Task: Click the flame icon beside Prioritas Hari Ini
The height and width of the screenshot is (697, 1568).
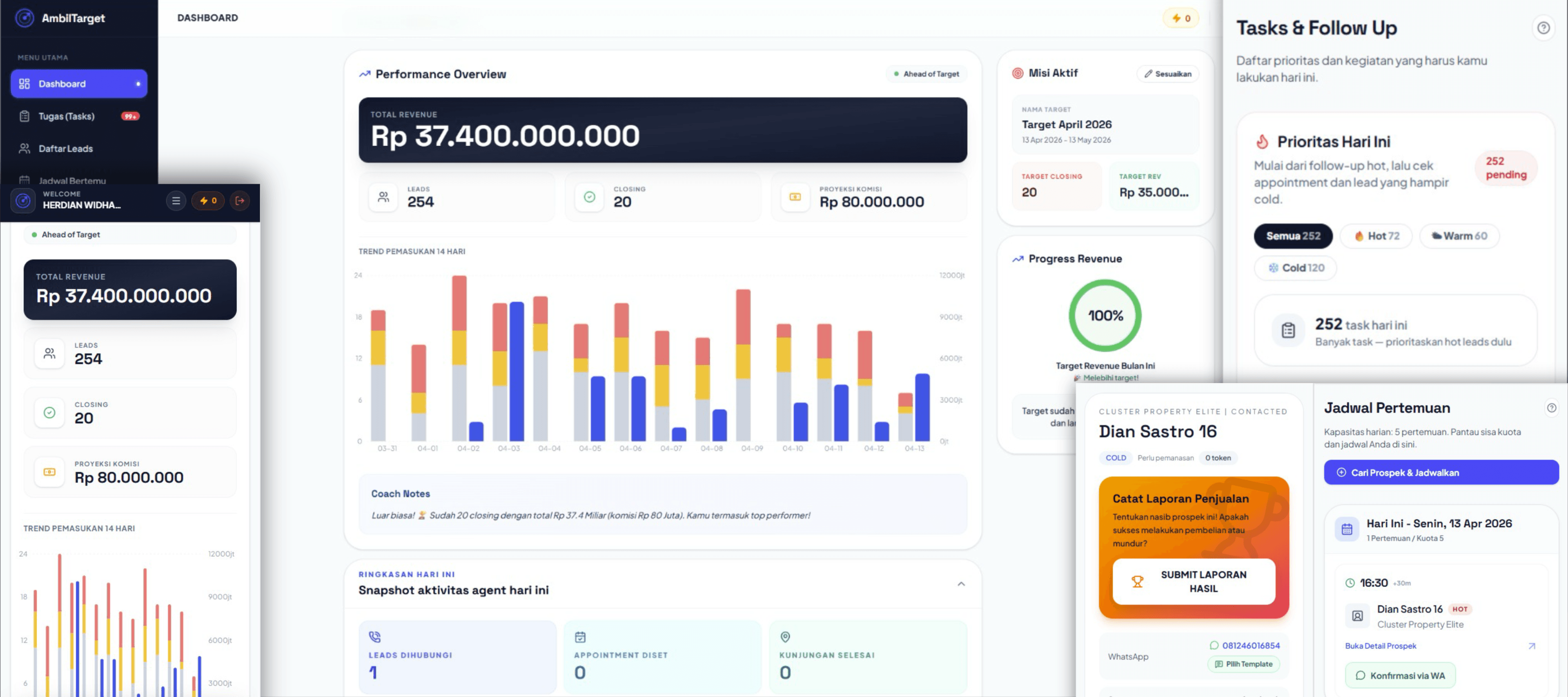Action: 1263,141
